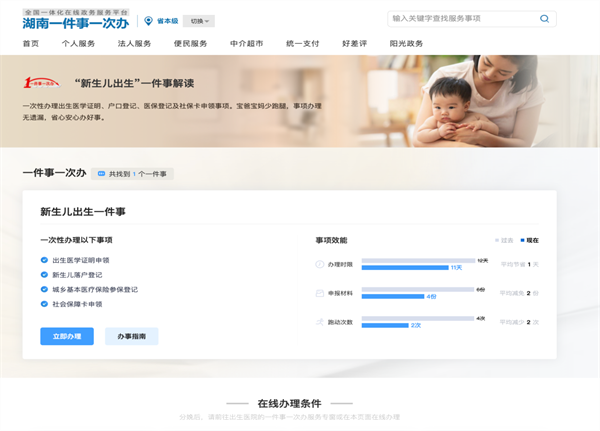
Task: Click the clock icon beside 办理时限
Action: pyautogui.click(x=319, y=264)
